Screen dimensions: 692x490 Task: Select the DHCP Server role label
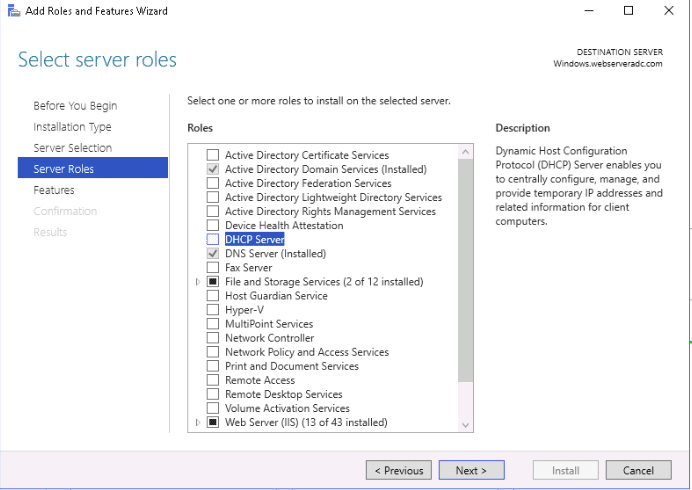click(255, 239)
